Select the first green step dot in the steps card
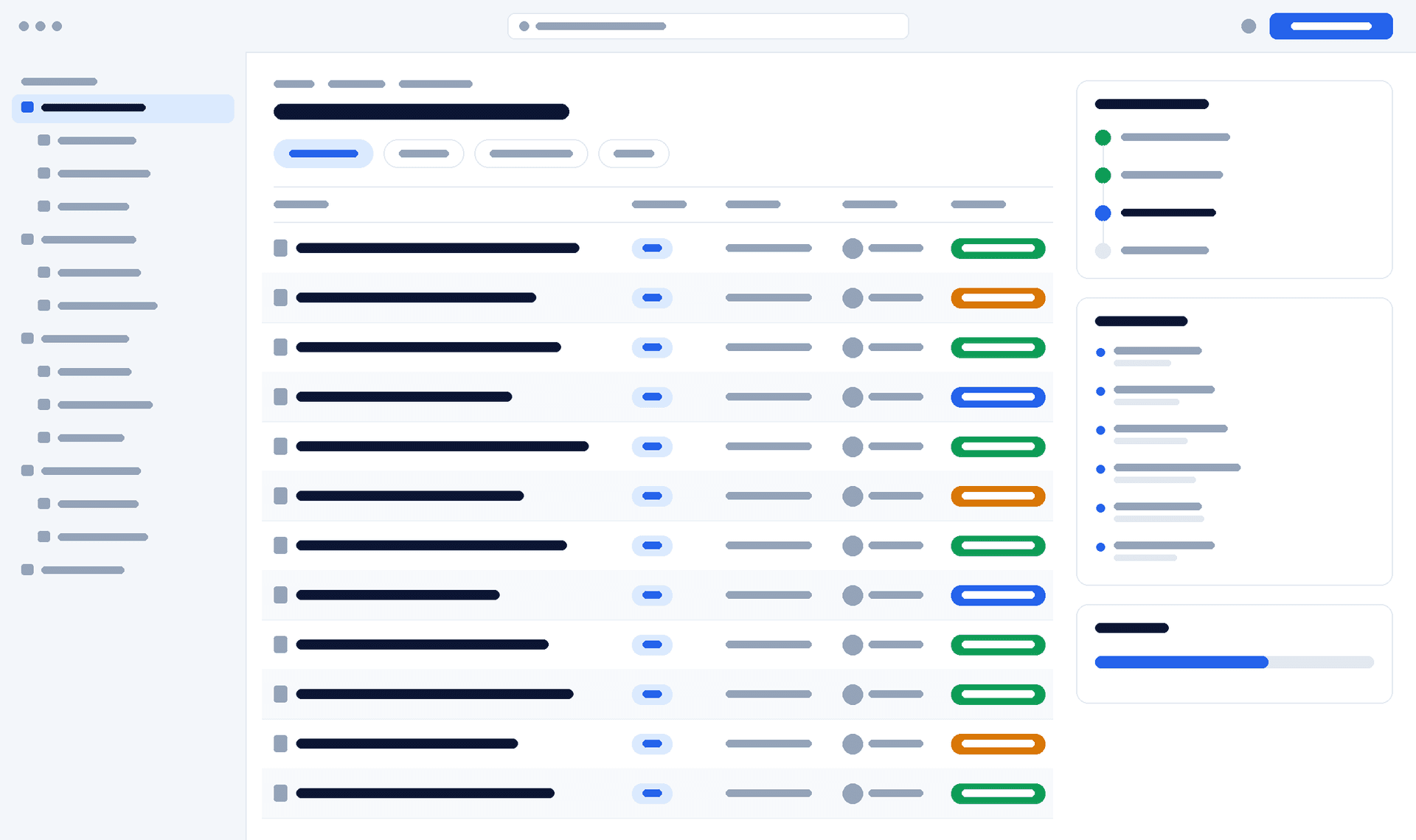 [x=1103, y=137]
